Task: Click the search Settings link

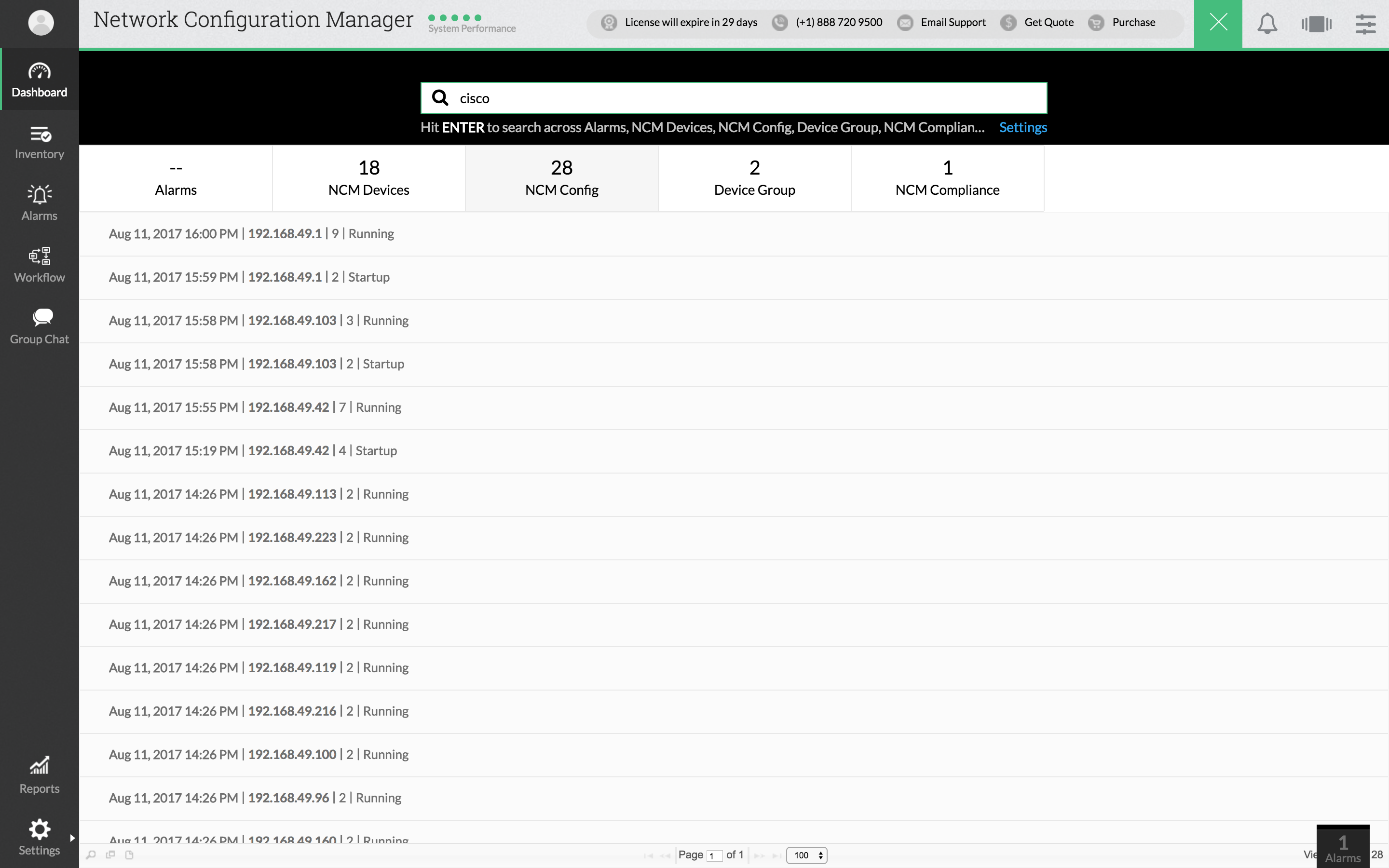Action: 1023,127
